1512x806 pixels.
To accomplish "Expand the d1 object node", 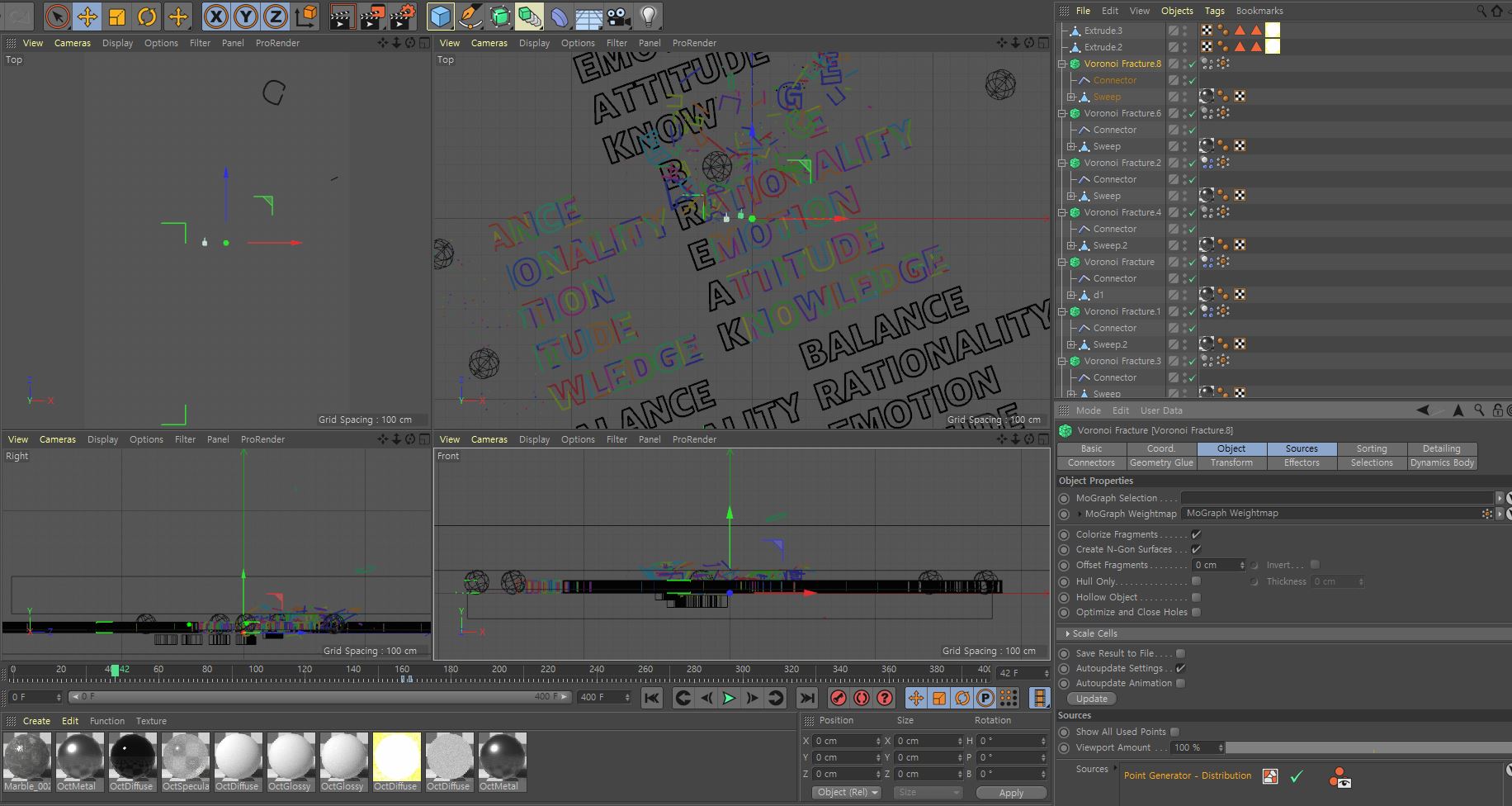I will point(1071,295).
